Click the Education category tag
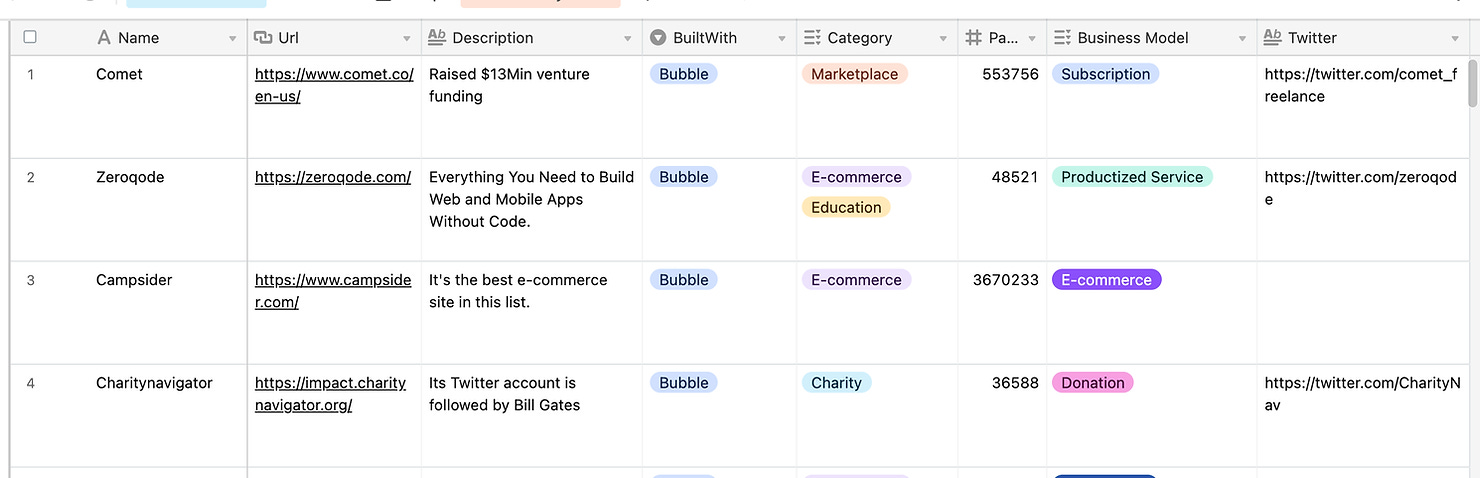Screen dimensions: 1480x478 point(846,208)
